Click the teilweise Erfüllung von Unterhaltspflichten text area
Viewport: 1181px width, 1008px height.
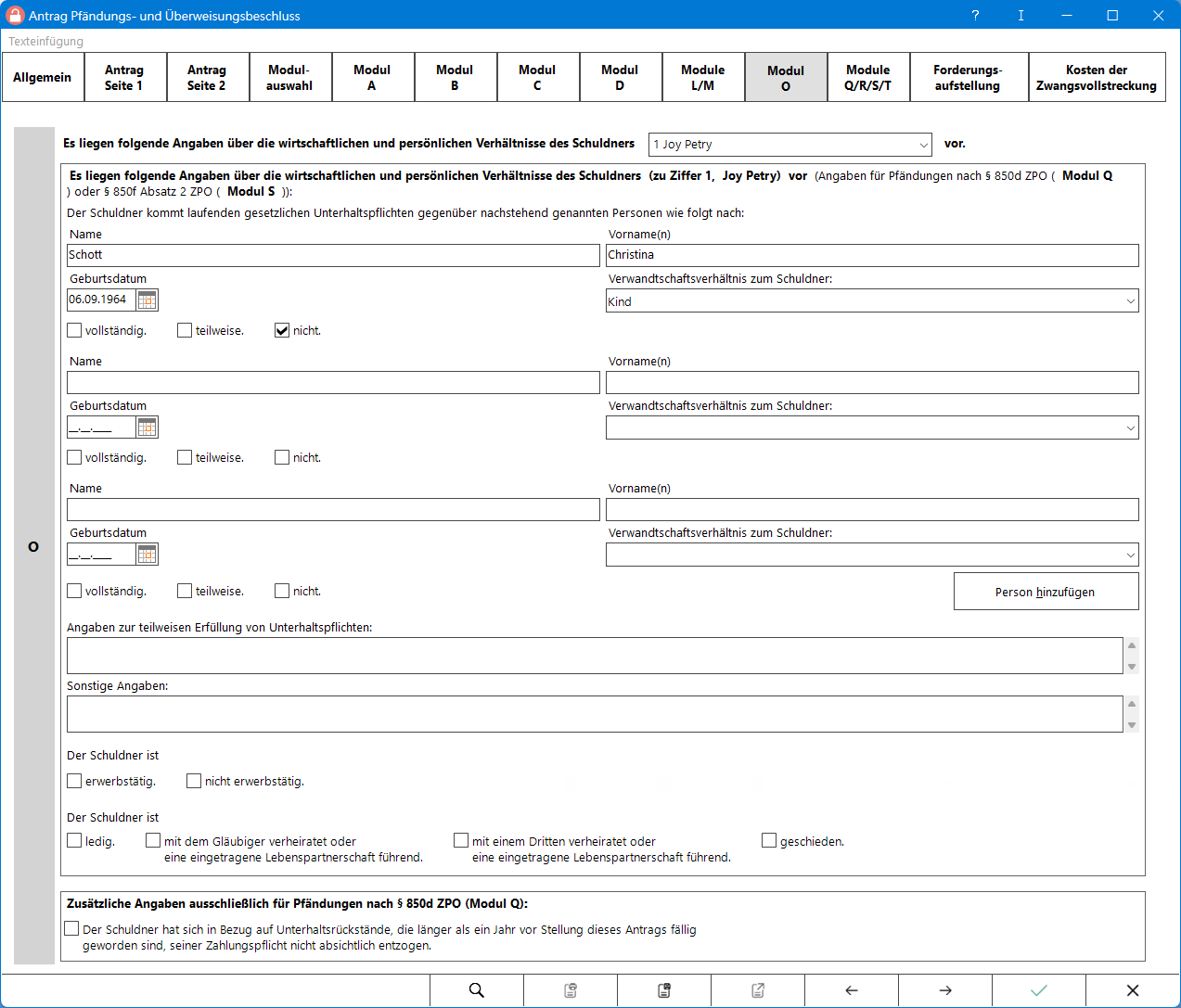tap(595, 656)
